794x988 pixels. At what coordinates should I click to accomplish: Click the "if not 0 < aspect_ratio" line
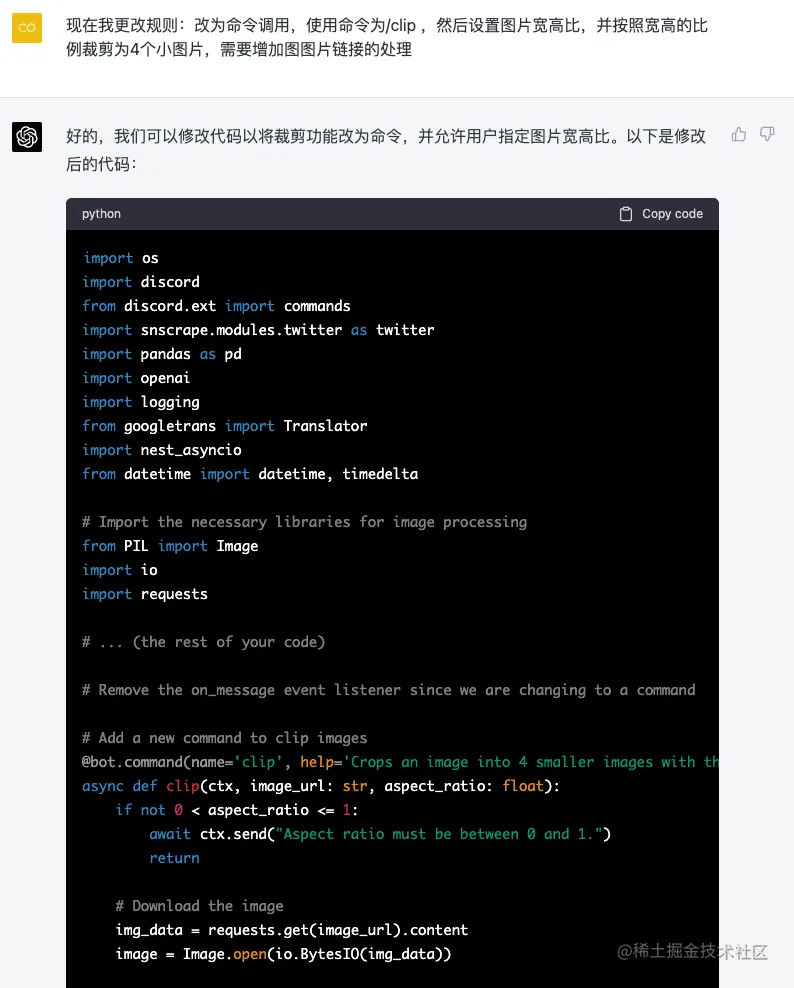(237, 810)
